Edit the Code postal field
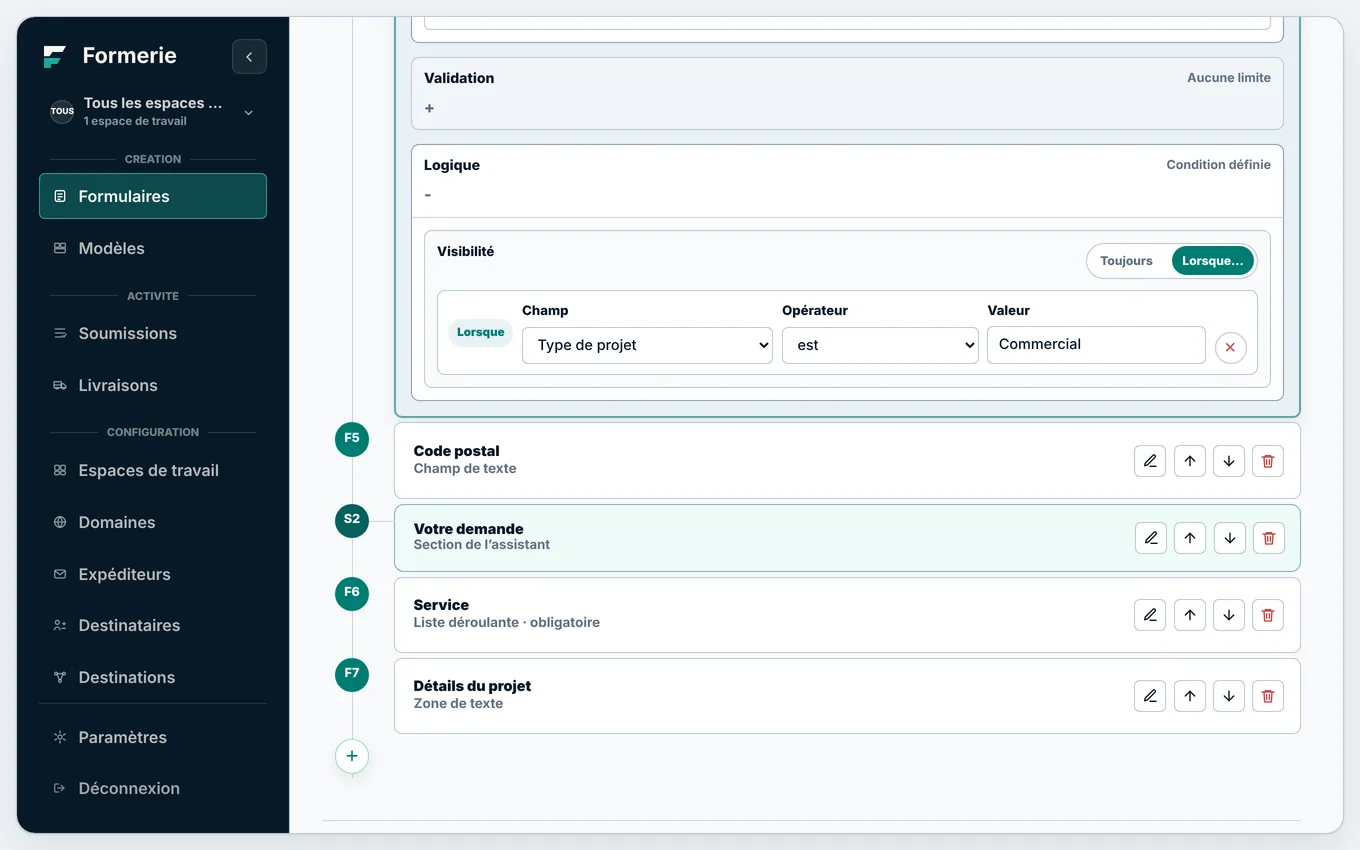The image size is (1360, 850). pyautogui.click(x=1150, y=461)
